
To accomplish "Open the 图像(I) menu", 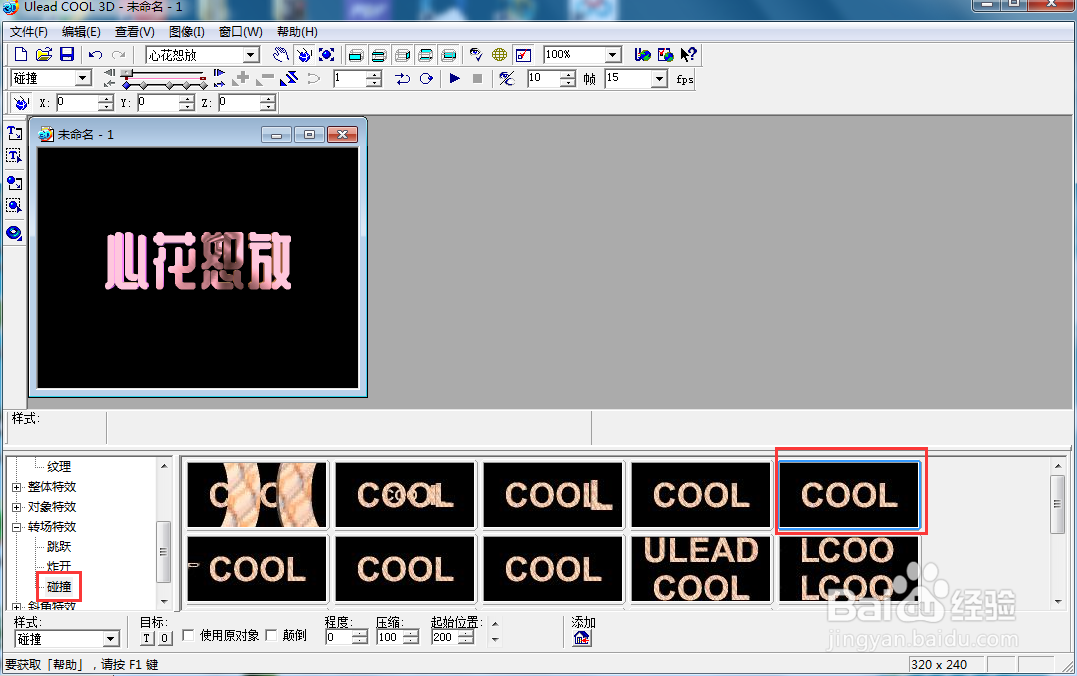I will click(x=187, y=32).
